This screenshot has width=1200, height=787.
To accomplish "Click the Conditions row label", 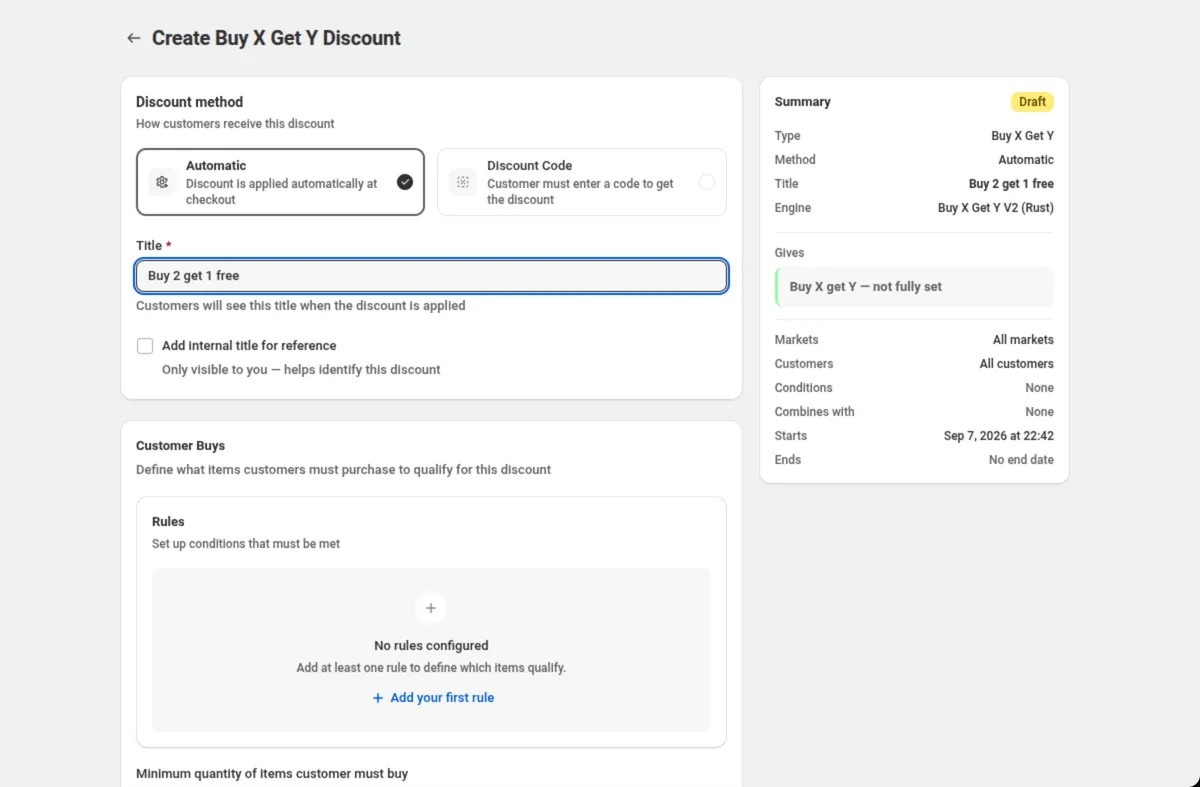I will (x=803, y=388).
